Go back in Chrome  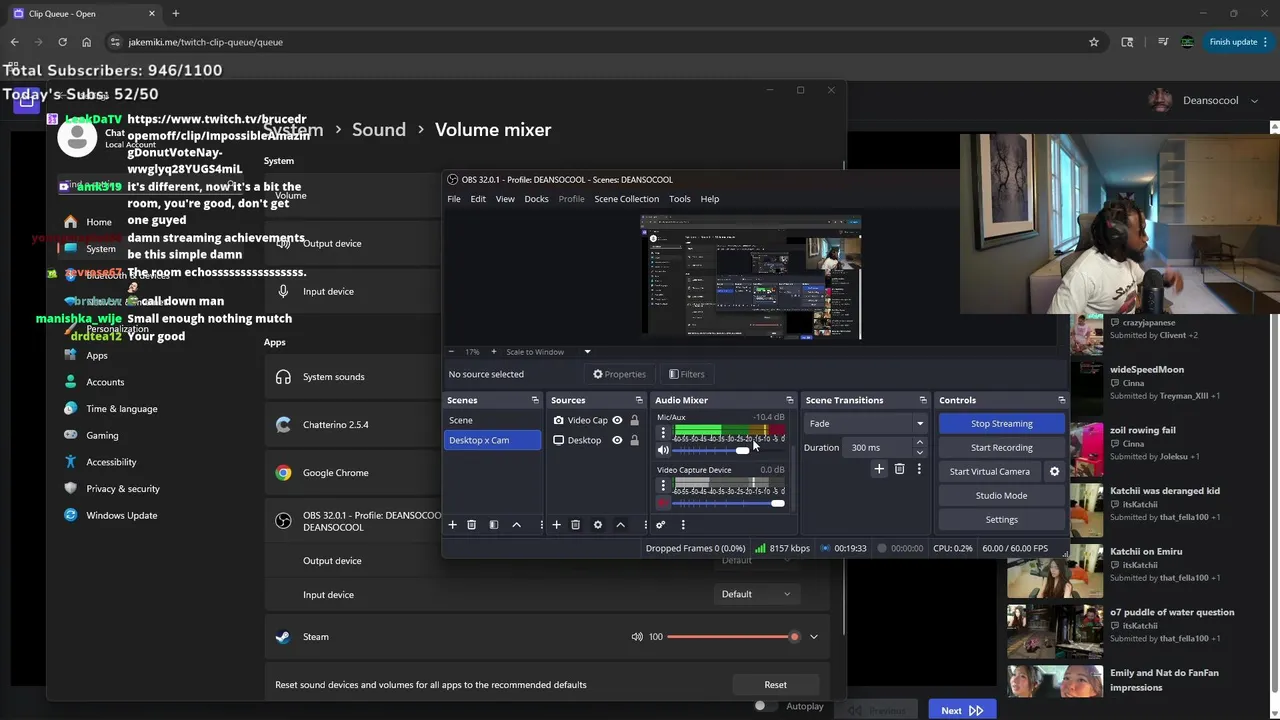point(14,42)
